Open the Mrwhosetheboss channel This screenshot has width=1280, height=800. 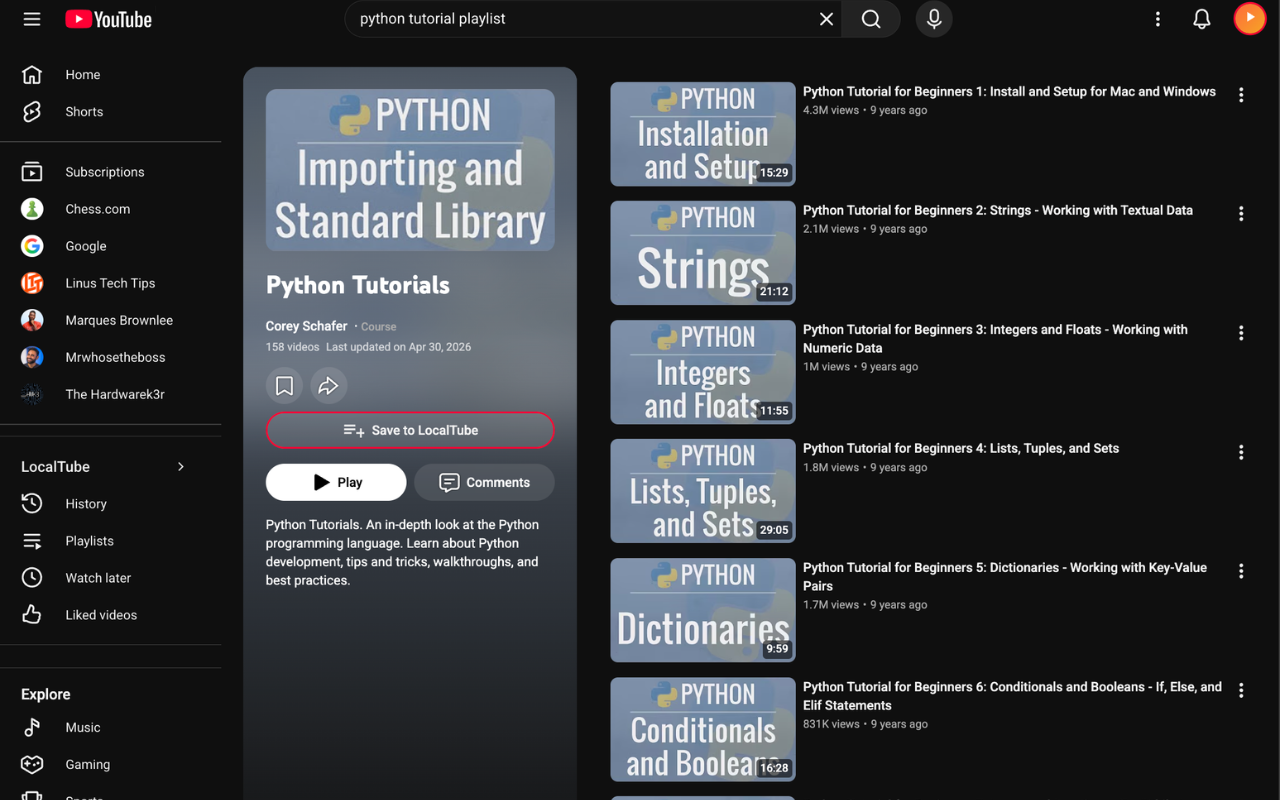(x=110, y=357)
